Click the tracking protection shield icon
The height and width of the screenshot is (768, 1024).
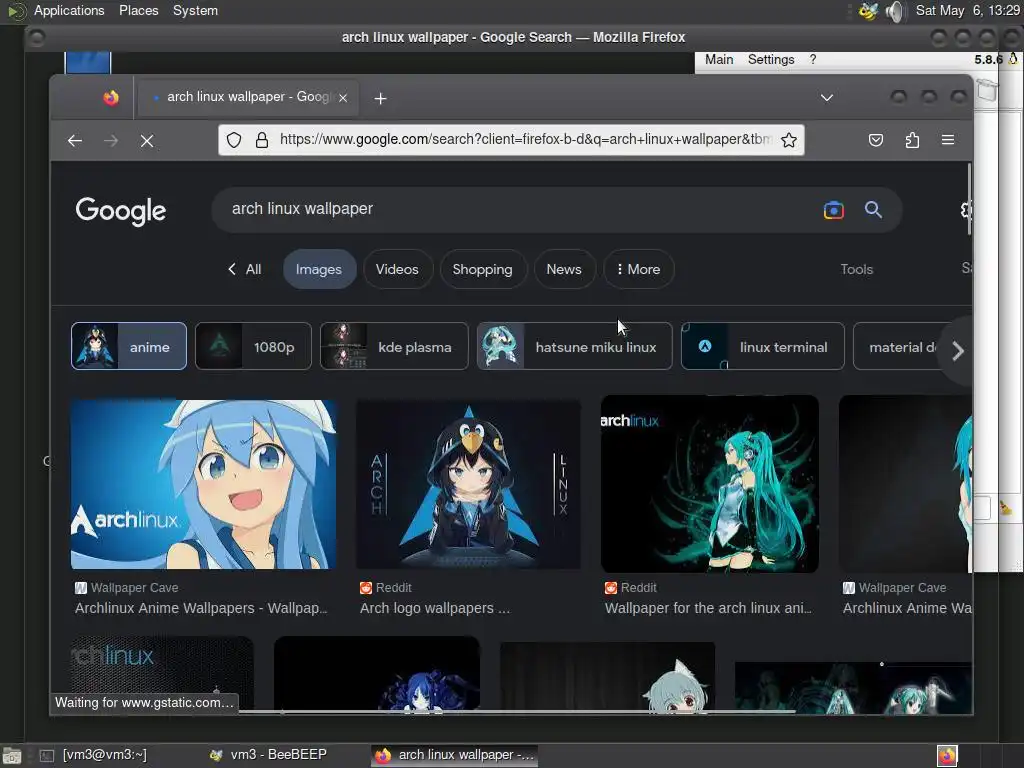(234, 140)
